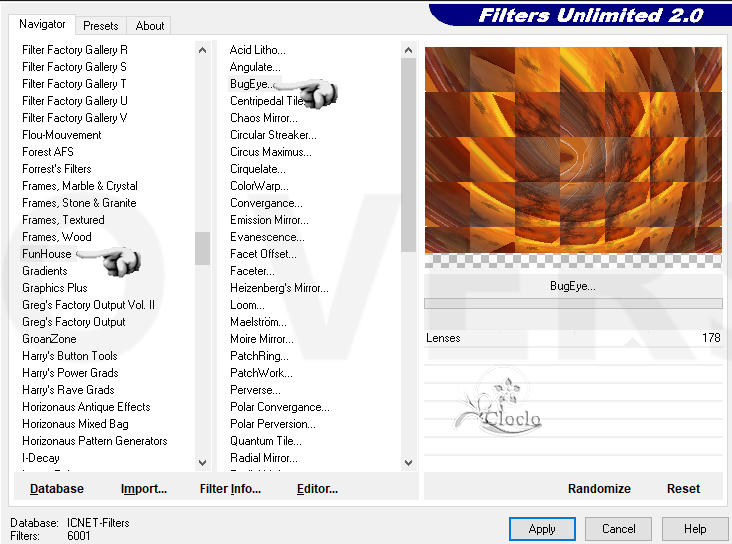The image size is (732, 544).
Task: Open the About tab
Action: (x=149, y=26)
